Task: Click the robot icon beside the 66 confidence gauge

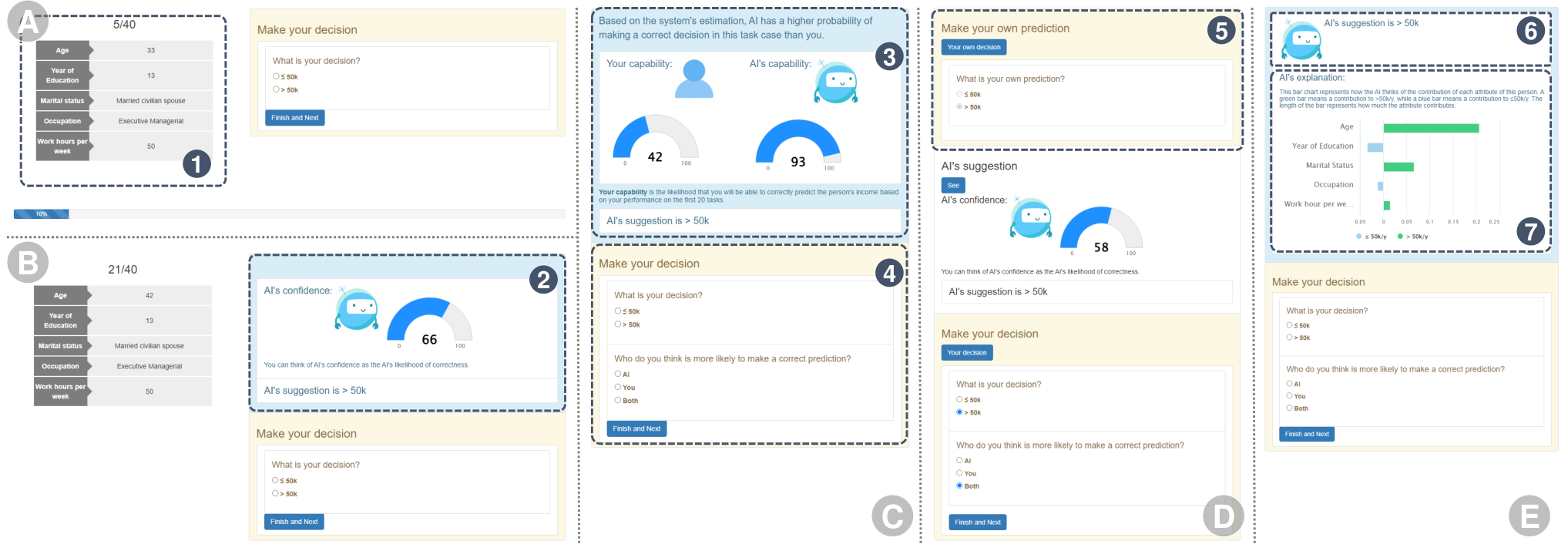Action: pyautogui.click(x=357, y=309)
